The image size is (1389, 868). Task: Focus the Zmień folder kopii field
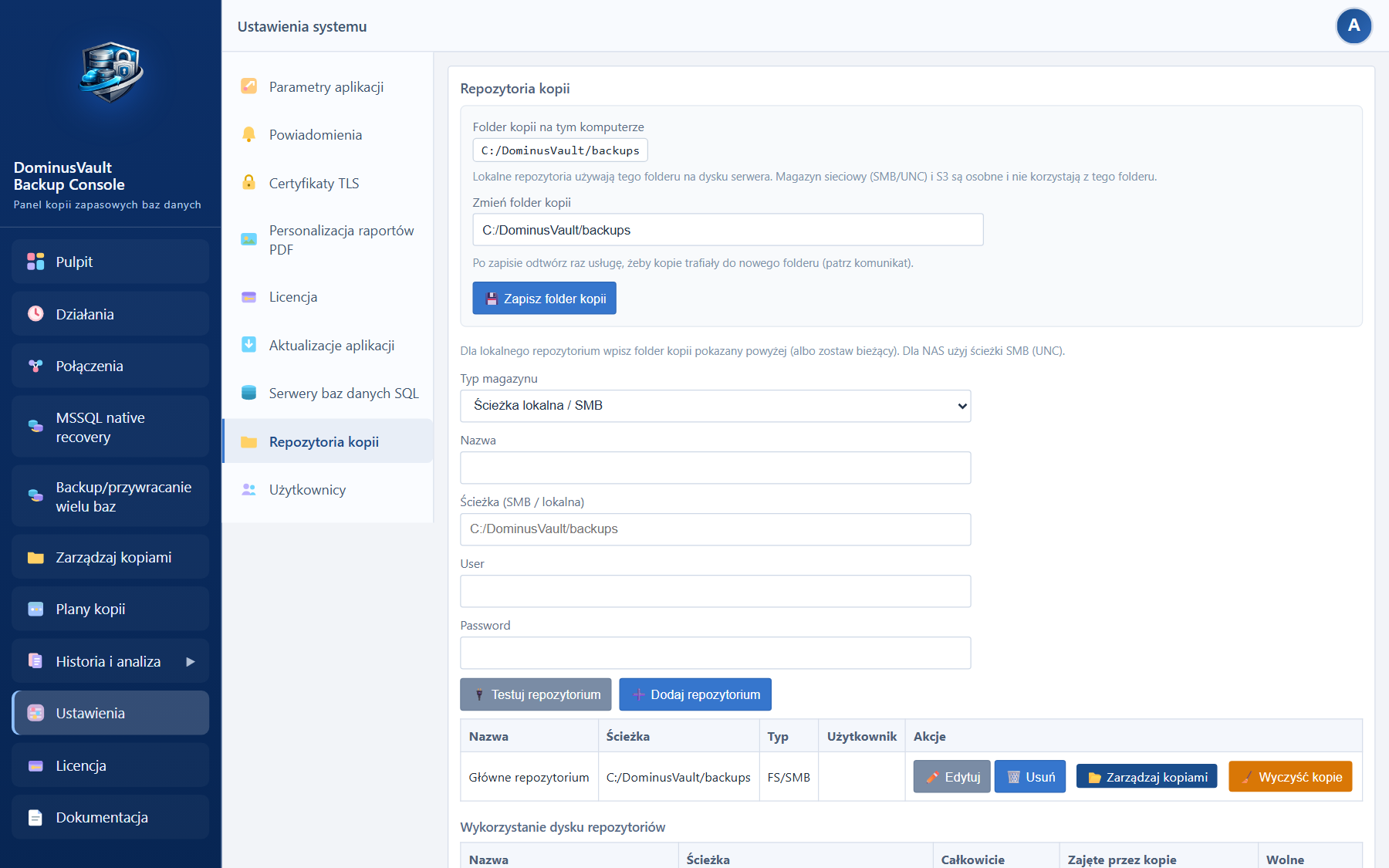pyautogui.click(x=728, y=230)
